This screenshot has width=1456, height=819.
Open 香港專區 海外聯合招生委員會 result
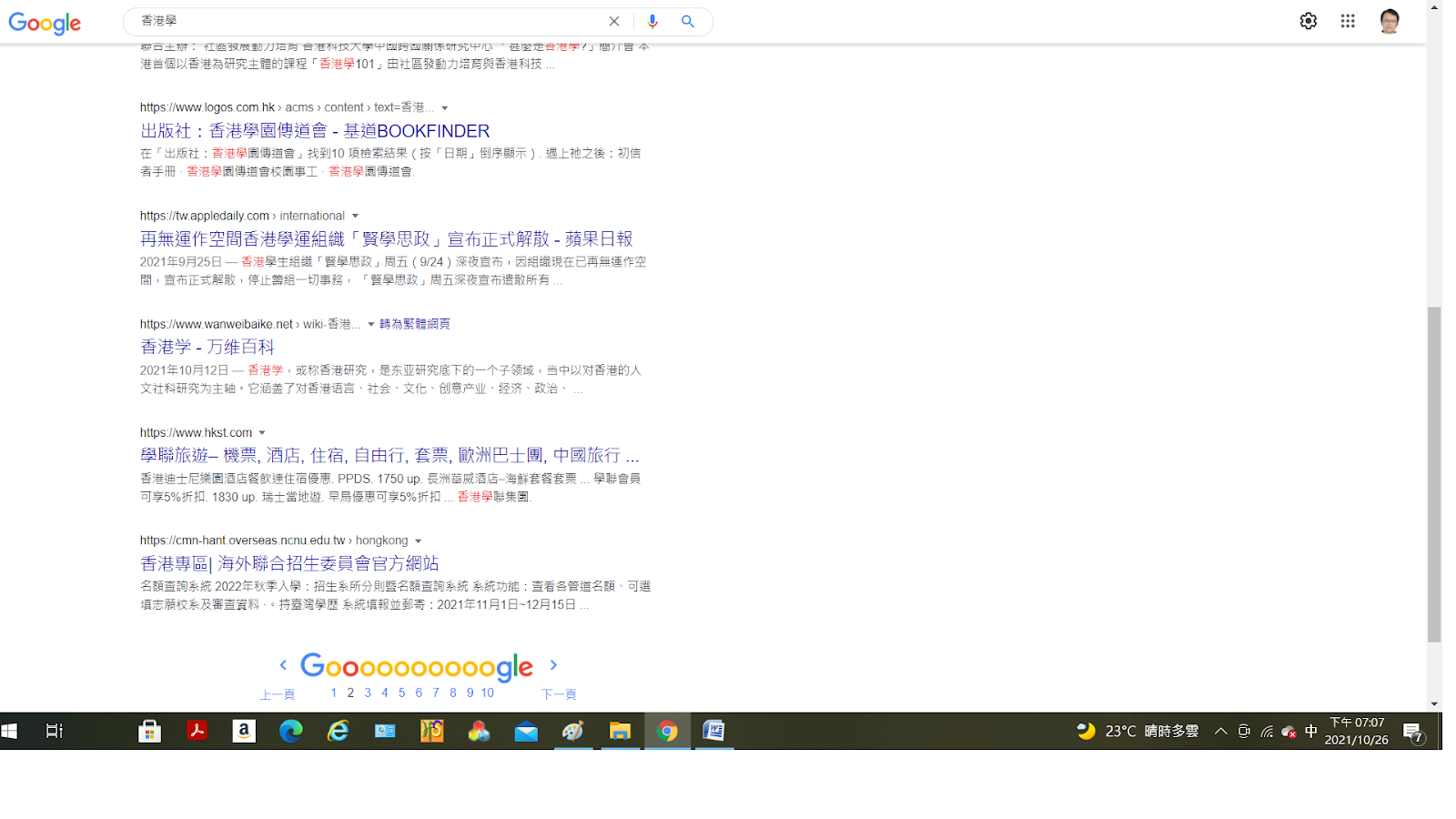[289, 564]
